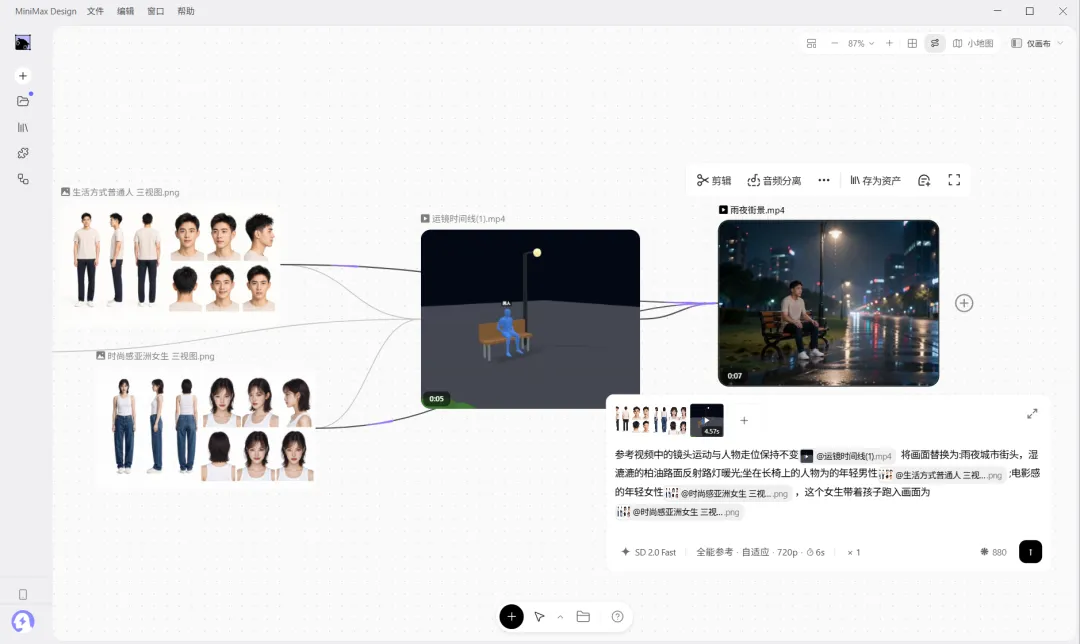1080x644 pixels.
Task: Play the 4.57s reference video thumbnail
Action: pyautogui.click(x=707, y=420)
